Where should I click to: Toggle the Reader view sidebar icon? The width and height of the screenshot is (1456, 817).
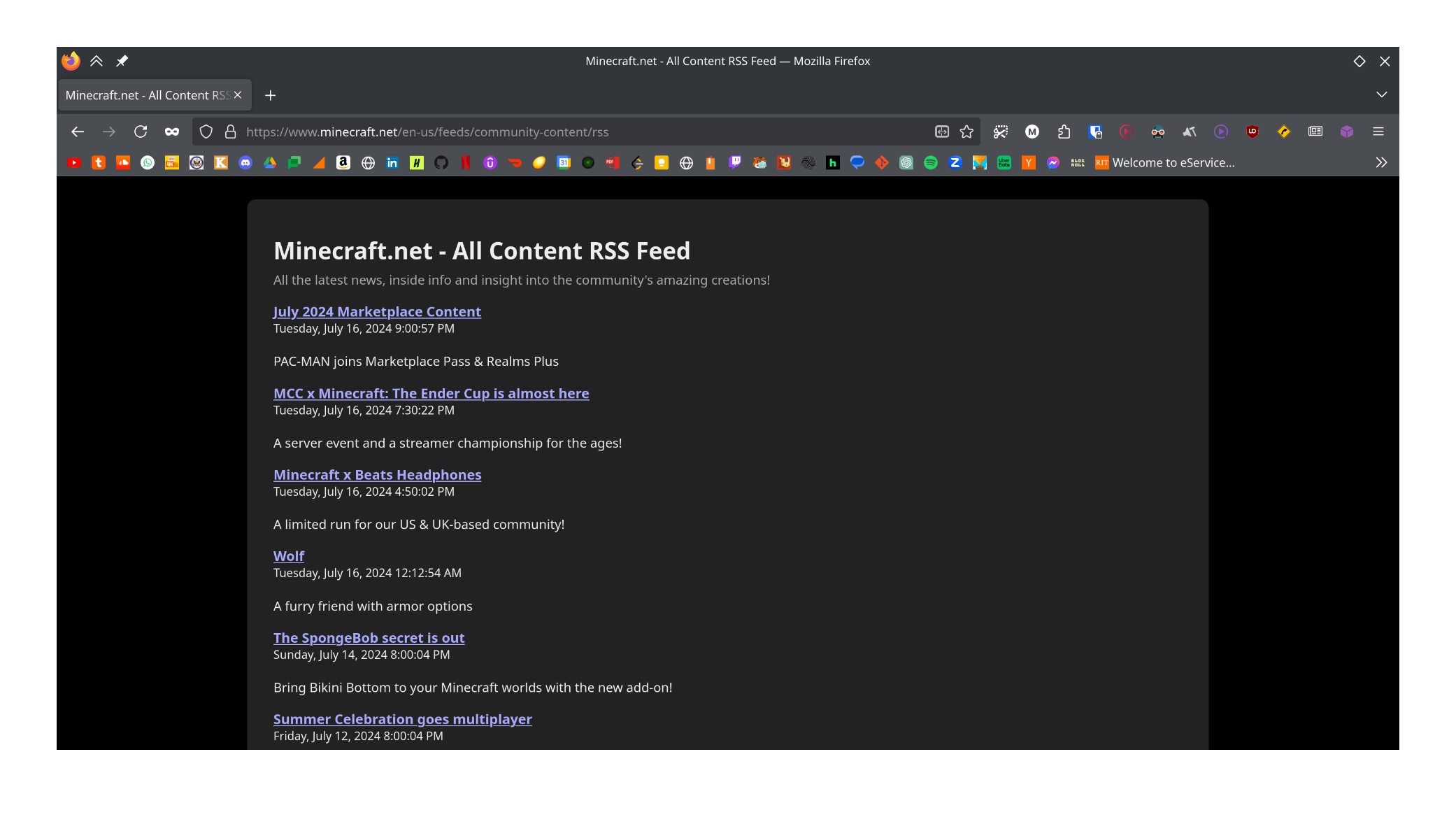pos(1315,132)
